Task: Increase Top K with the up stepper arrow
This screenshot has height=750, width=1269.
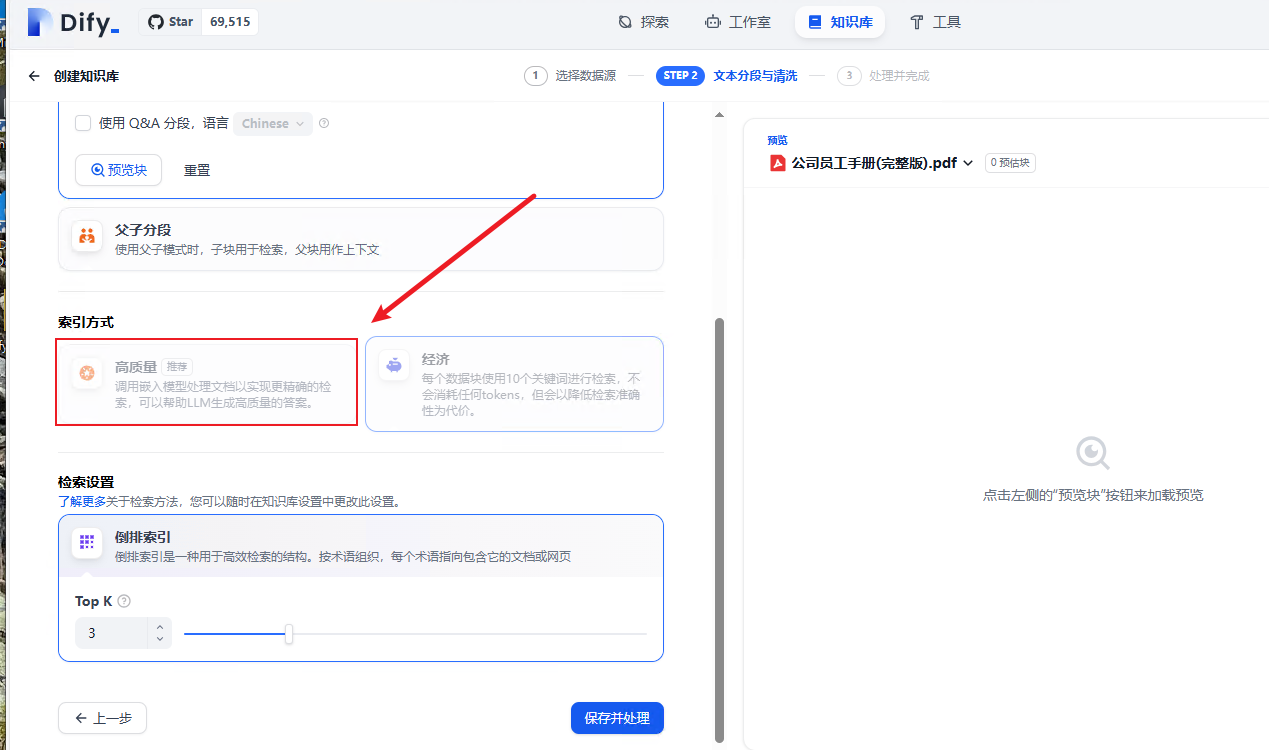Action: pyautogui.click(x=159, y=627)
